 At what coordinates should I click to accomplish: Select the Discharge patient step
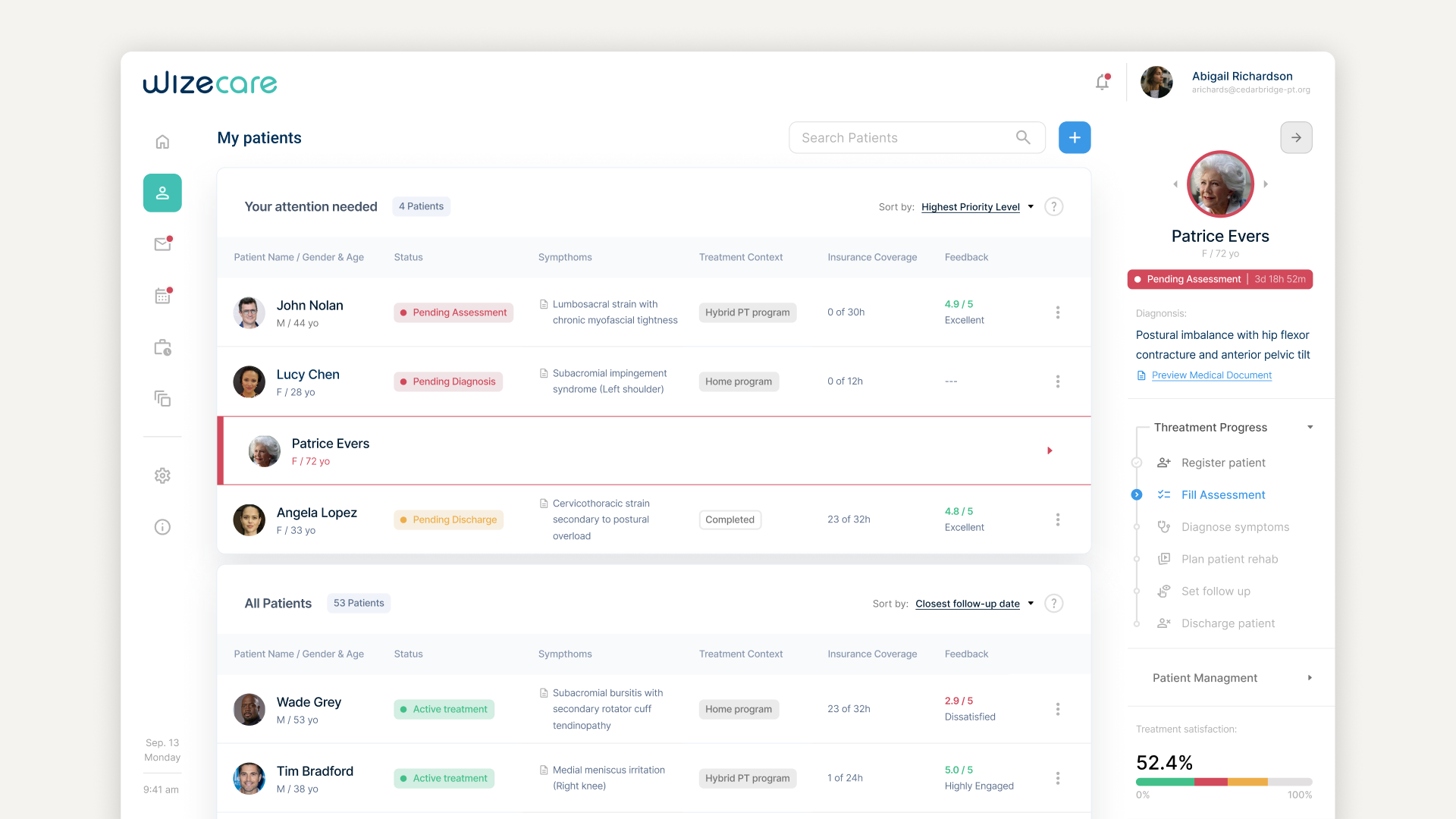[1227, 623]
